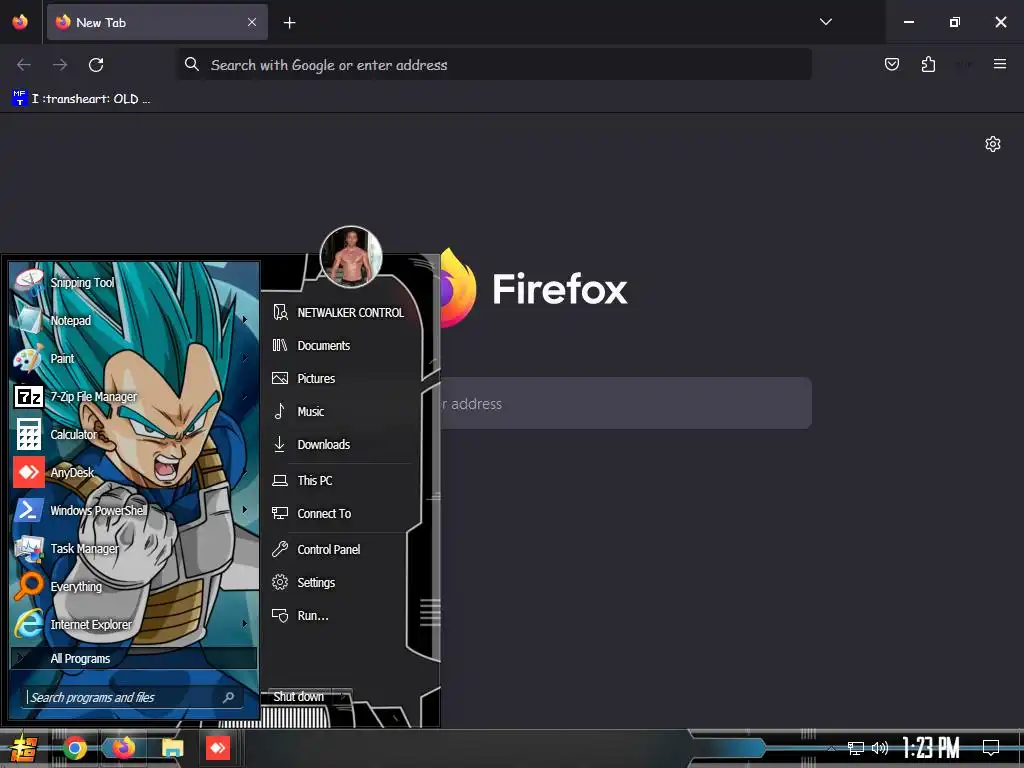Open Google Chrome from the taskbar

(74, 748)
